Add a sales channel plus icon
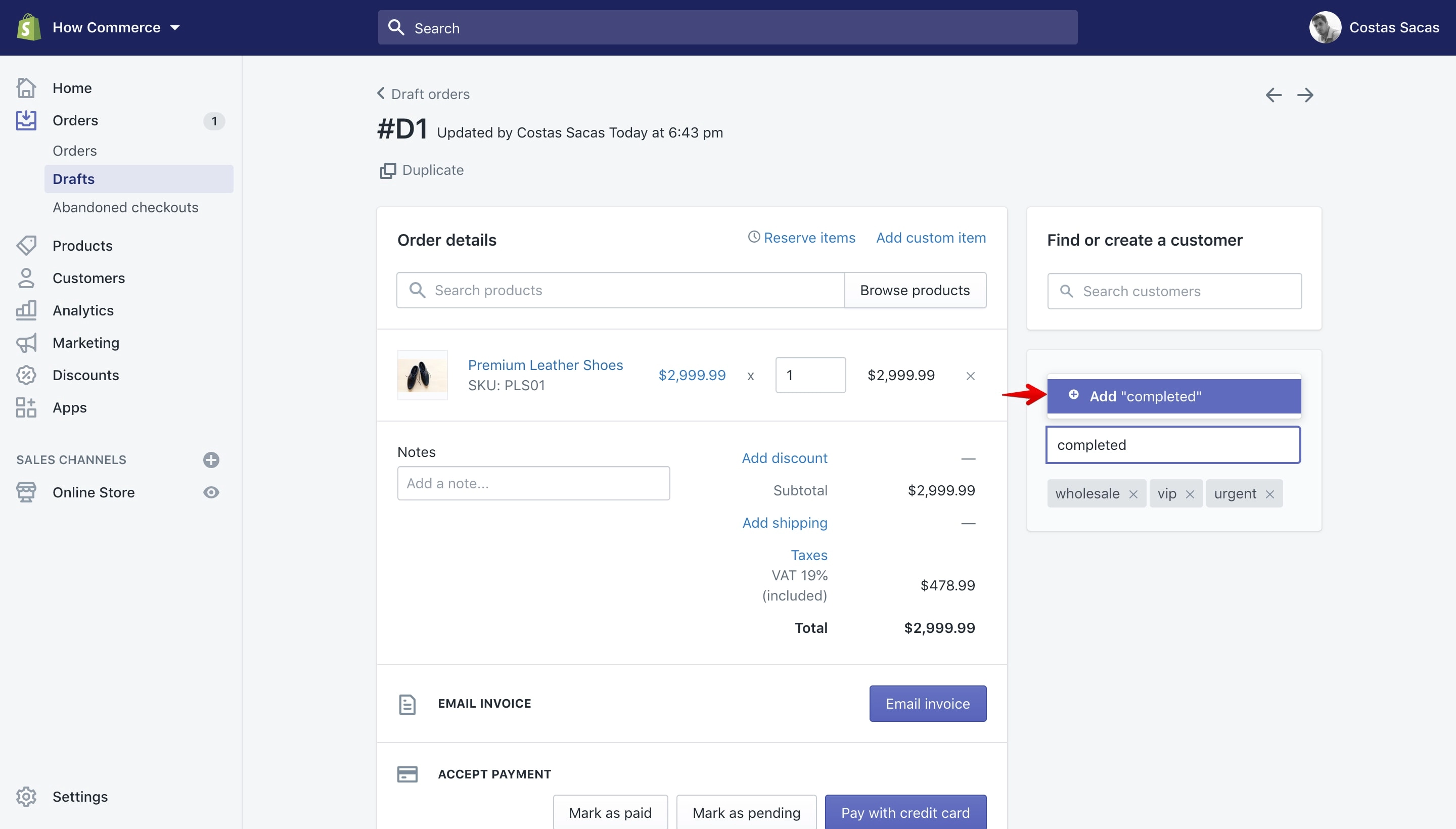The height and width of the screenshot is (829, 1456). point(211,460)
